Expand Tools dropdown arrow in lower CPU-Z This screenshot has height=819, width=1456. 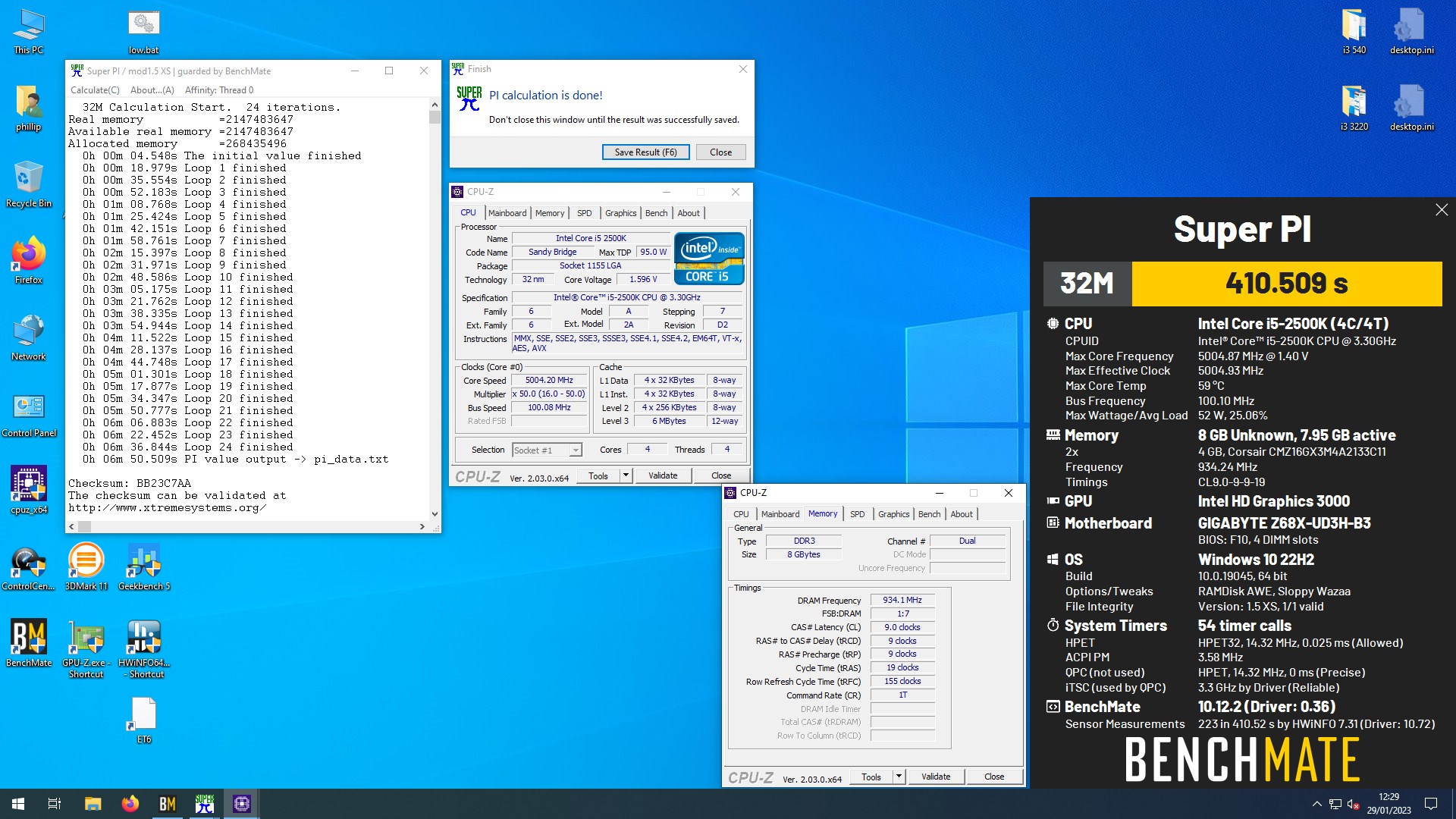click(x=899, y=777)
